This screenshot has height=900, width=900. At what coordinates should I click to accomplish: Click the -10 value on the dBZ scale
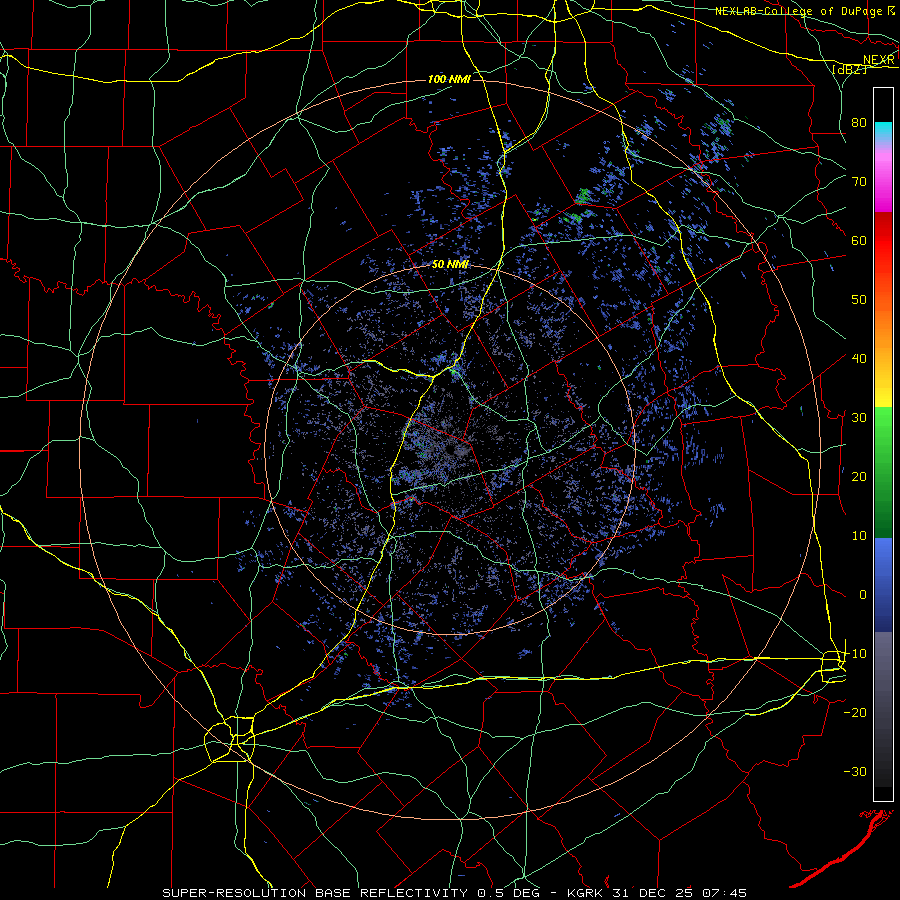[x=855, y=654]
